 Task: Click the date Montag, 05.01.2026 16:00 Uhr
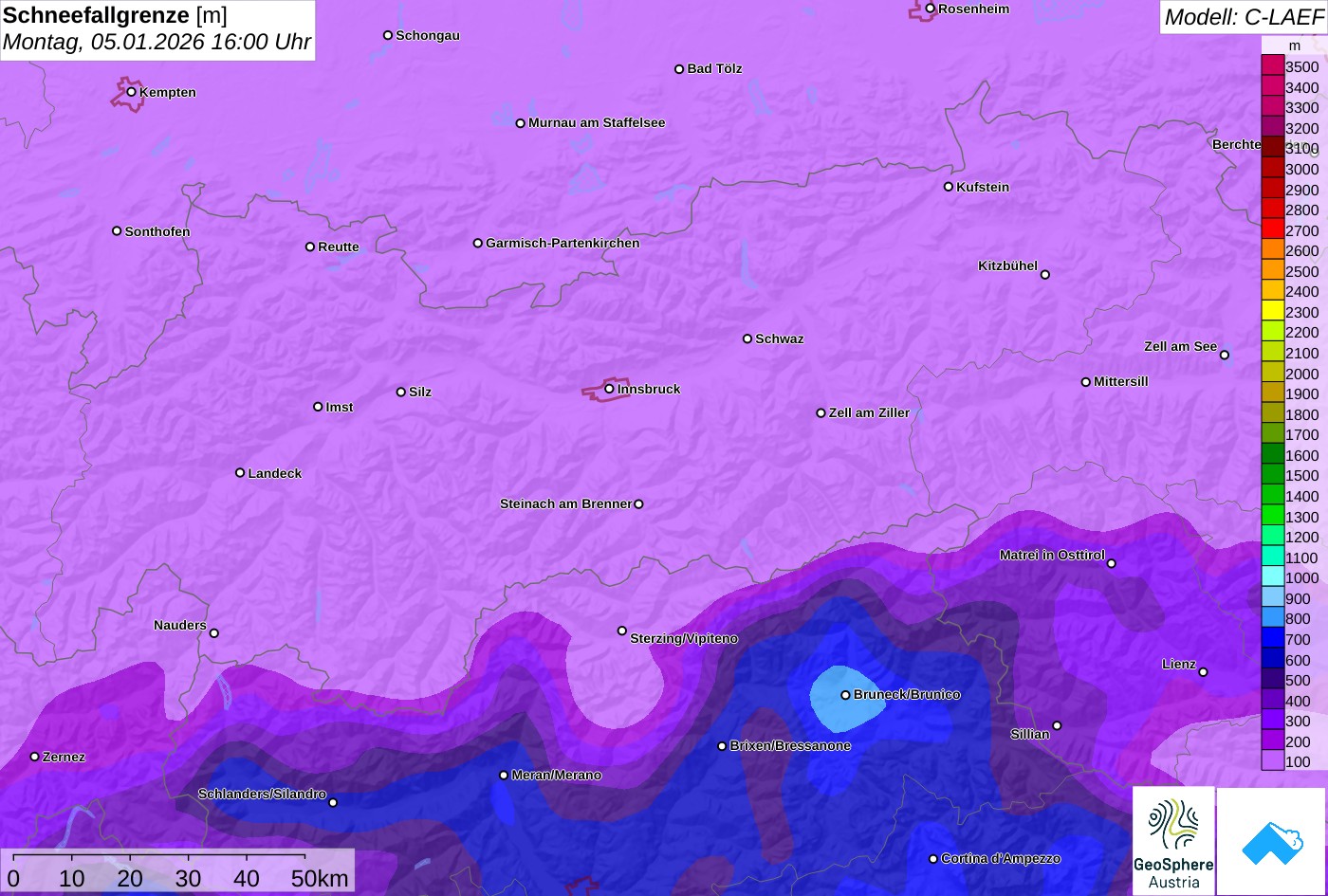[x=157, y=43]
